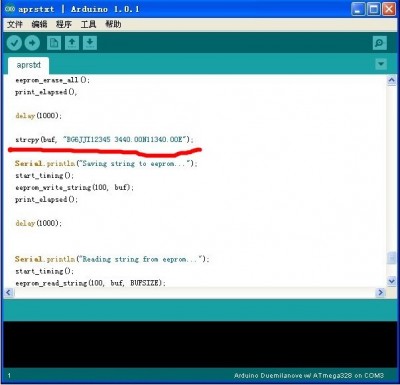The height and width of the screenshot is (385, 400).
Task: Open the 文件 menu
Action: coord(15,24)
